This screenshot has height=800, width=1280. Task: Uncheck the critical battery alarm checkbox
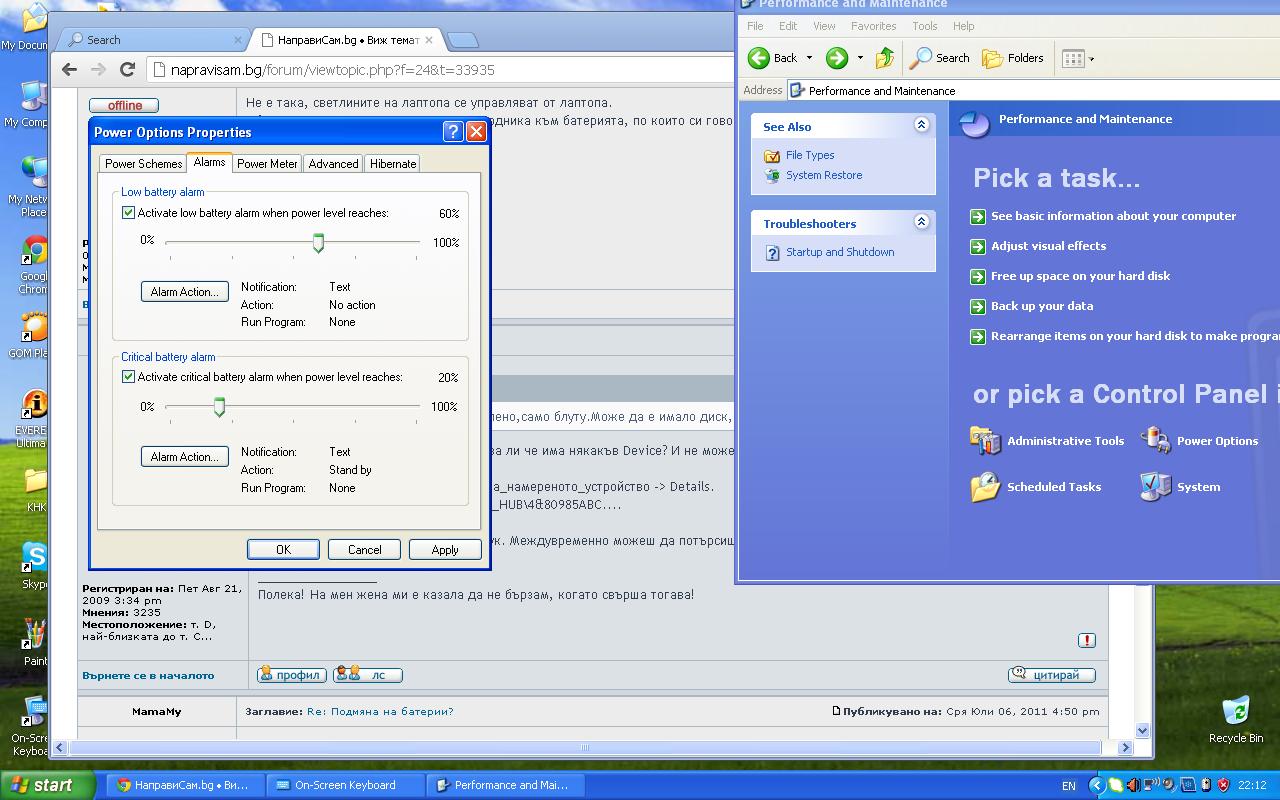[x=128, y=377]
